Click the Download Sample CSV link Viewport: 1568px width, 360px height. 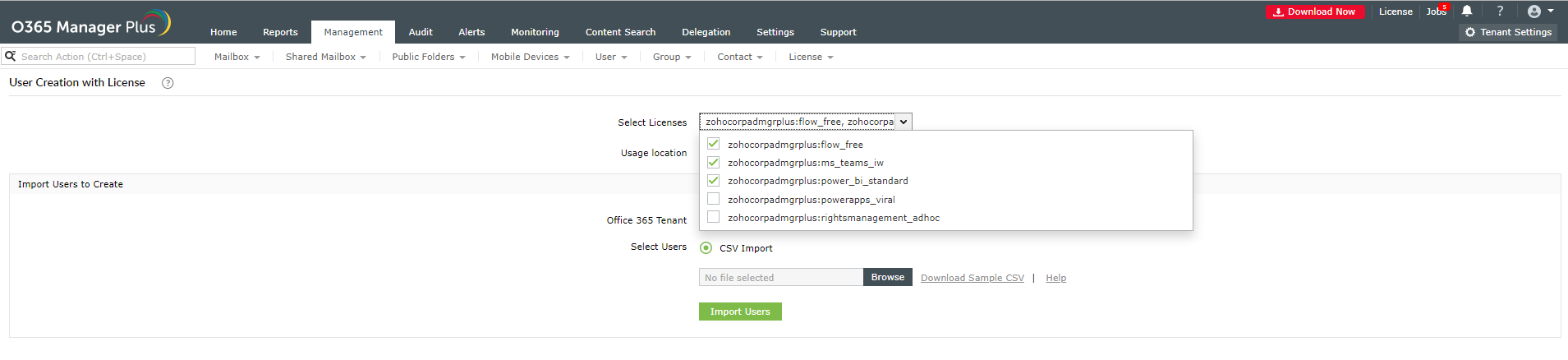[x=972, y=278]
